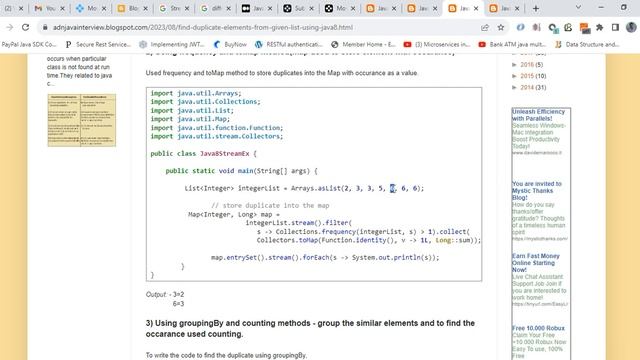
Task: Switch to the 'Blo' Blogger tab
Action: coord(133,8)
